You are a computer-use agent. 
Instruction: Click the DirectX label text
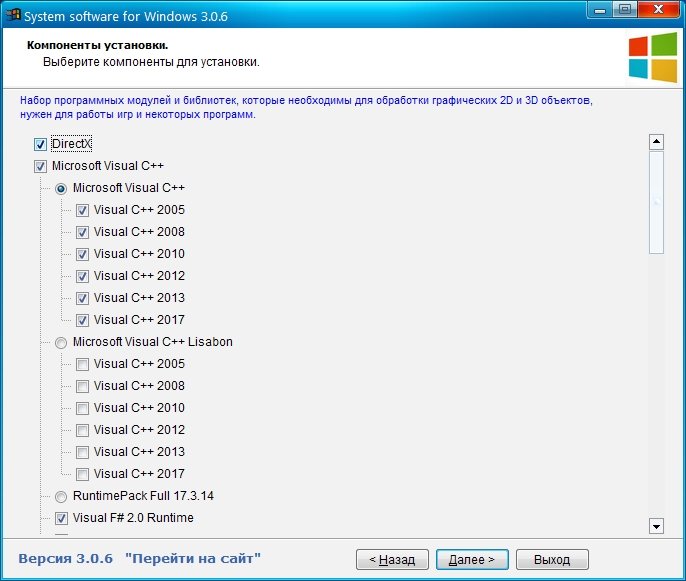coord(71,144)
